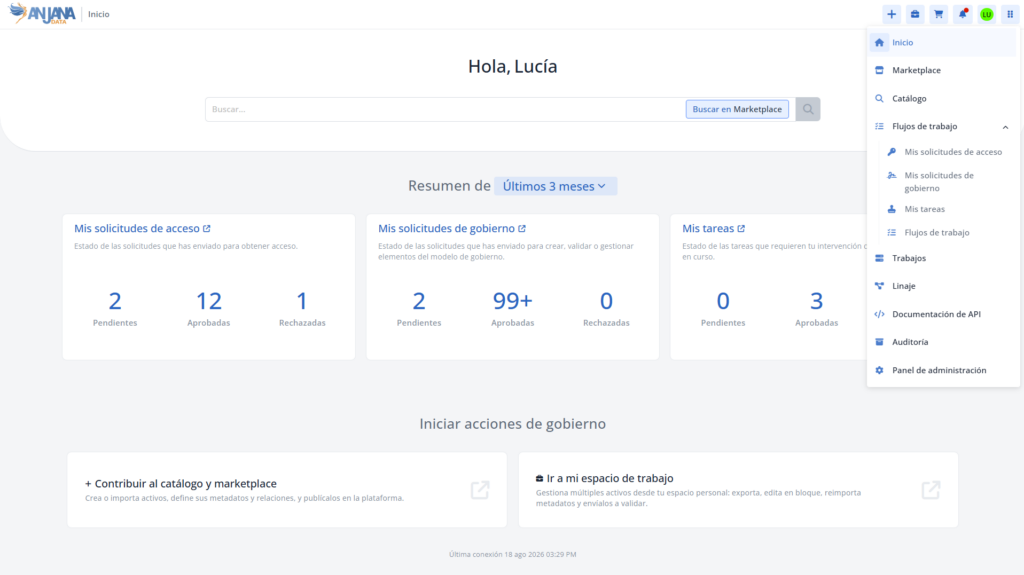Click 12 Aprobadas in access requests card

click(x=209, y=308)
